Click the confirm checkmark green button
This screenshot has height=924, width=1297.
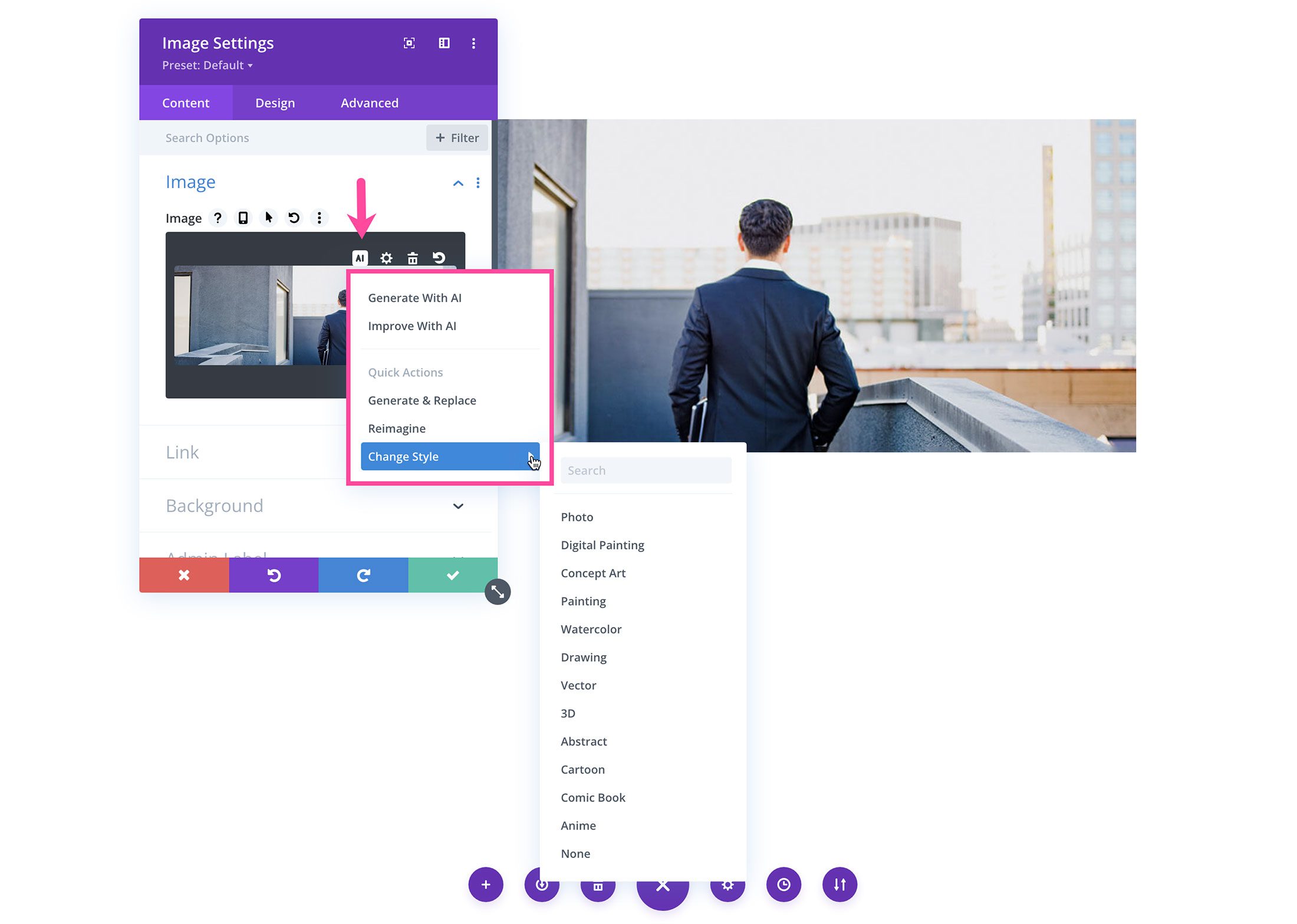(452, 574)
